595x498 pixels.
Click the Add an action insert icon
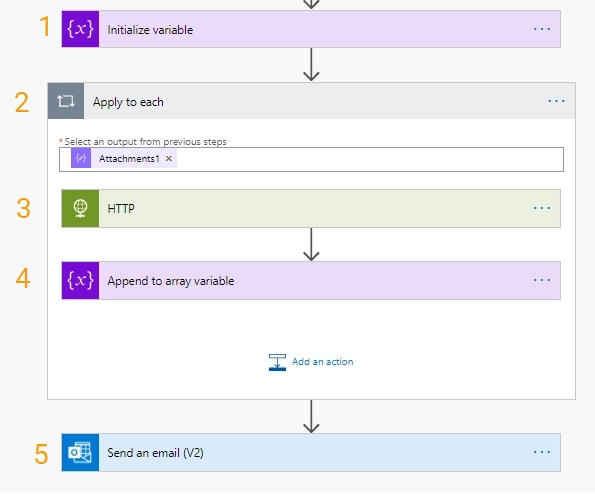(x=277, y=362)
